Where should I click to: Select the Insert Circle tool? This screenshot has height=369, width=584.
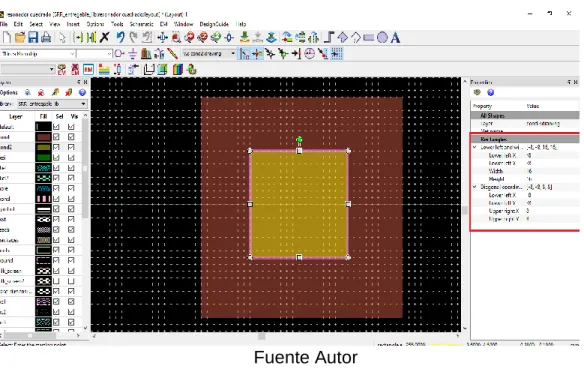[382, 38]
